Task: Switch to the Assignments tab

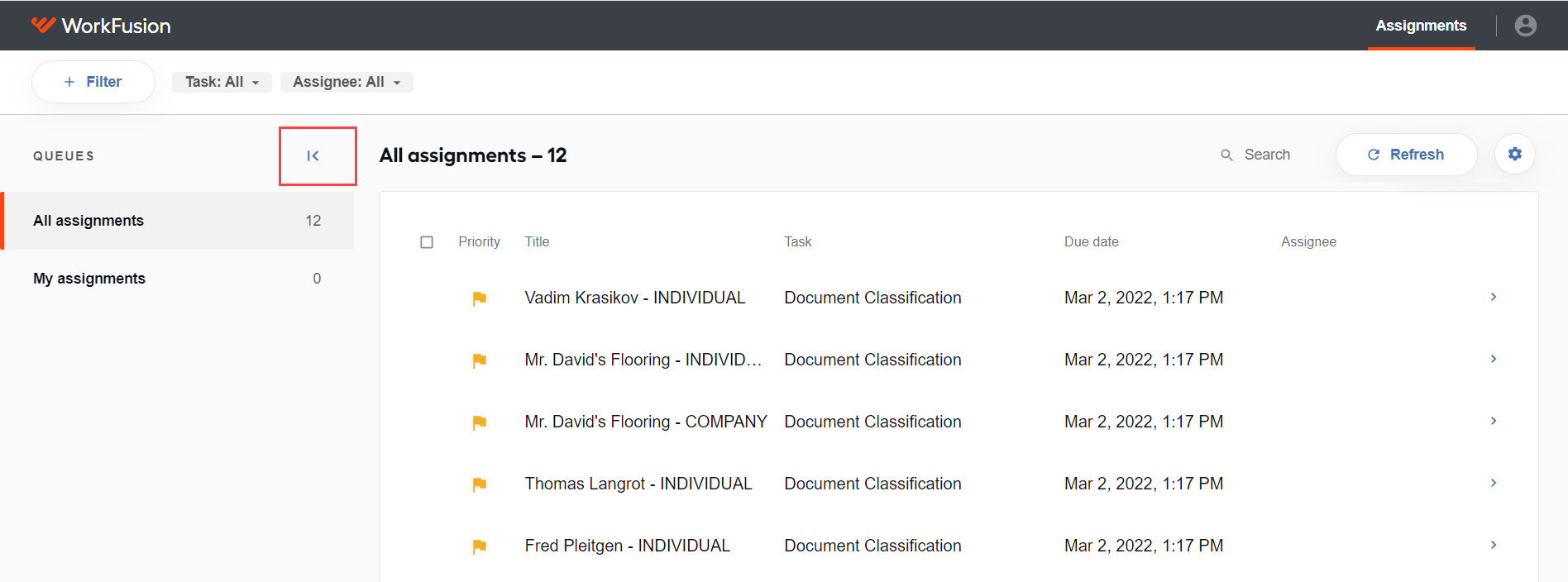Action: 1421,26
